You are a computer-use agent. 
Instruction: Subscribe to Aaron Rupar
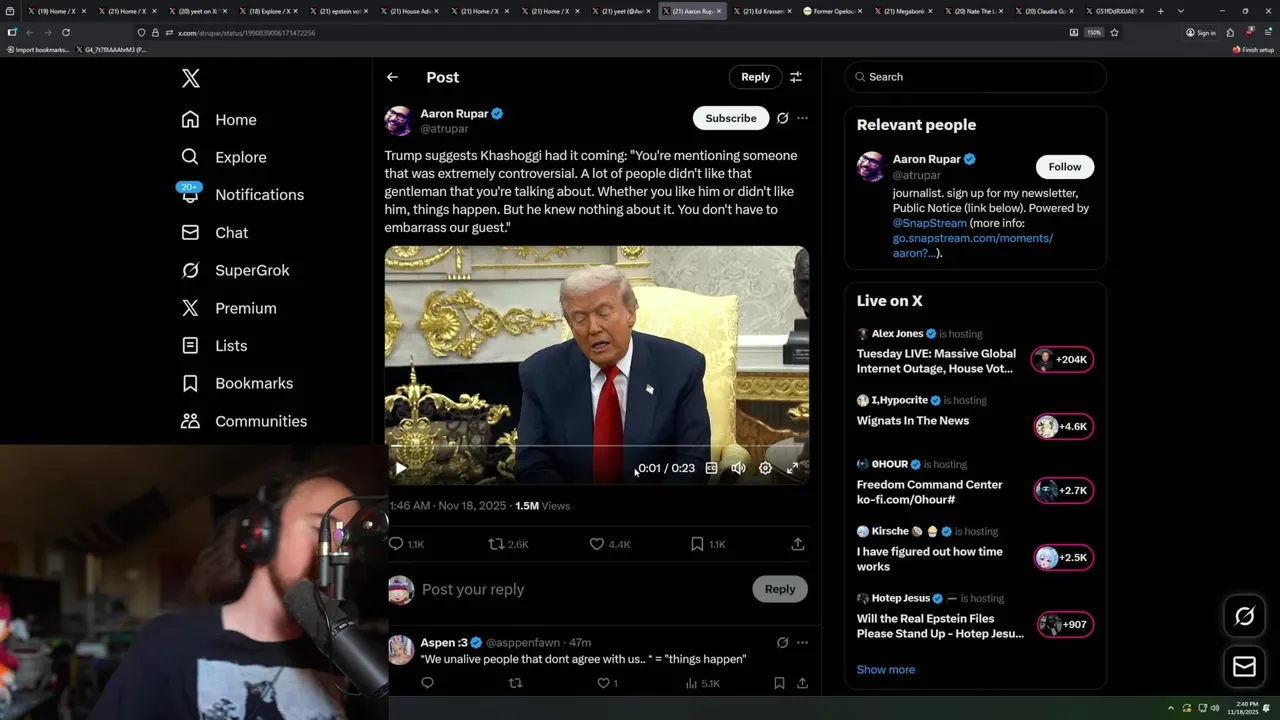[x=730, y=118]
